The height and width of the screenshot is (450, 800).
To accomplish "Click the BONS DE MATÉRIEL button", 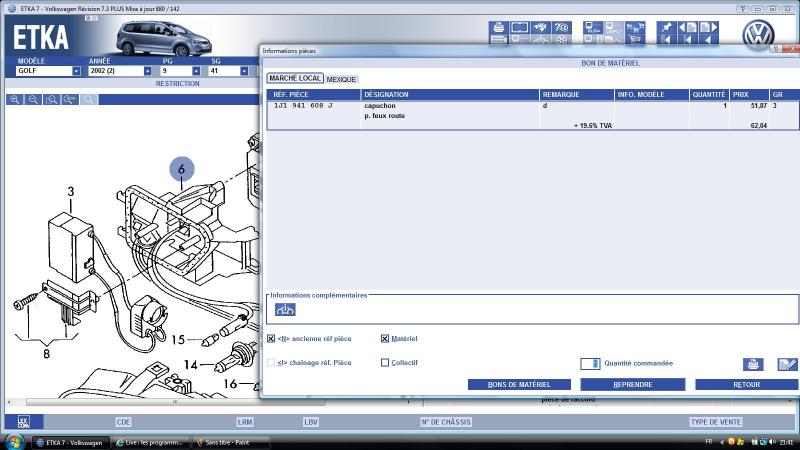I will tap(519, 385).
